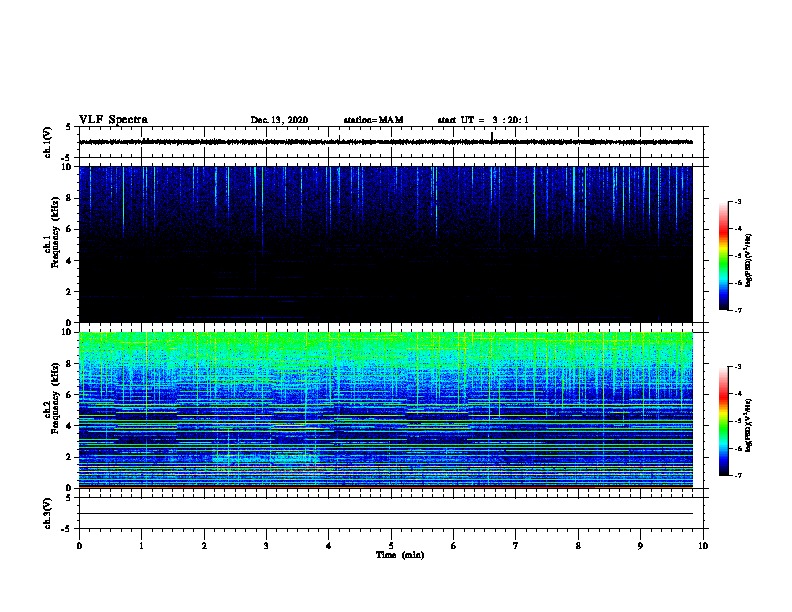Image resolution: width=792 pixels, height=612 pixels.
Task: Click inside the ch.2 spectrogram panel
Action: (x=386, y=410)
